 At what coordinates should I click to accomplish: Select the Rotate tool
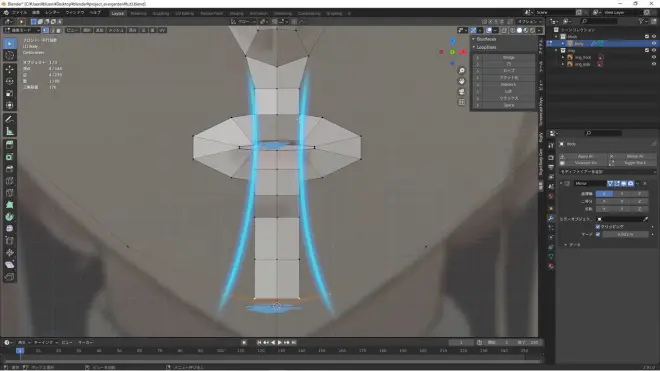coord(10,81)
